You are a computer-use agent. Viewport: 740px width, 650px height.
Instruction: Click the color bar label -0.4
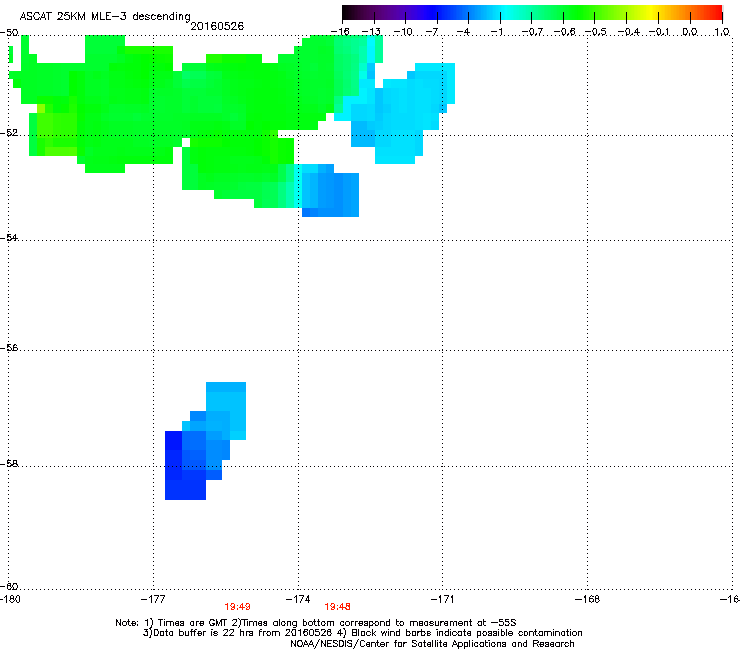(x=628, y=32)
